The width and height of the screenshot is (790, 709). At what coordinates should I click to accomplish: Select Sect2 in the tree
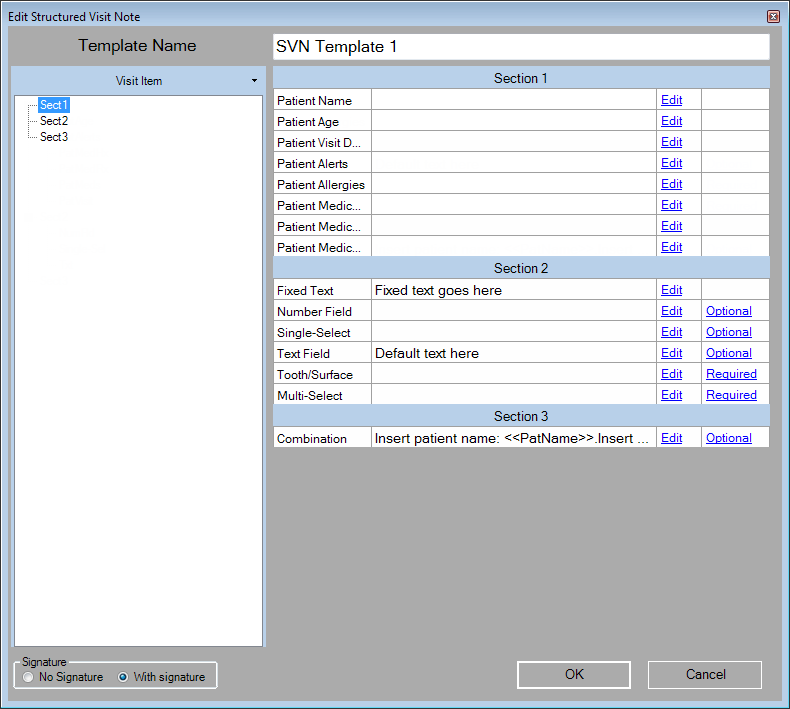click(x=54, y=121)
